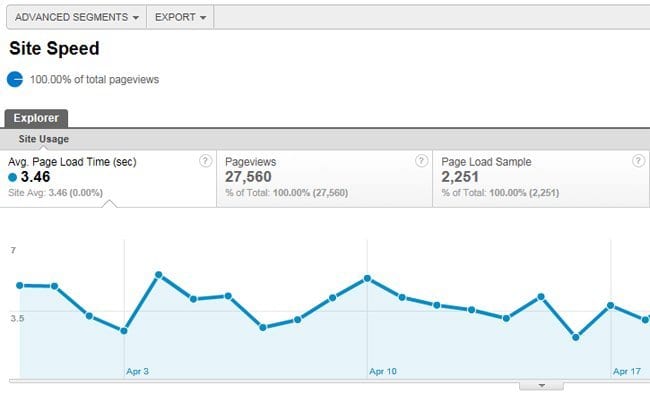Click the blue pageviews segment pie icon

pos(15,79)
